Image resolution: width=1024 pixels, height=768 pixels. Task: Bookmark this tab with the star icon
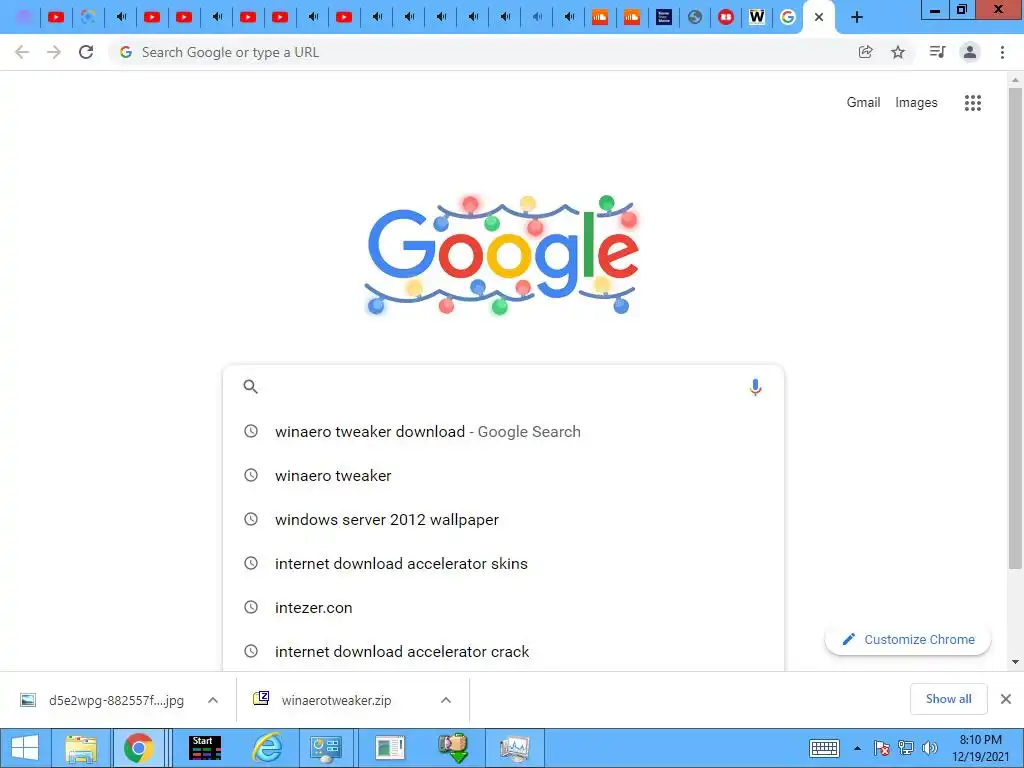point(898,52)
